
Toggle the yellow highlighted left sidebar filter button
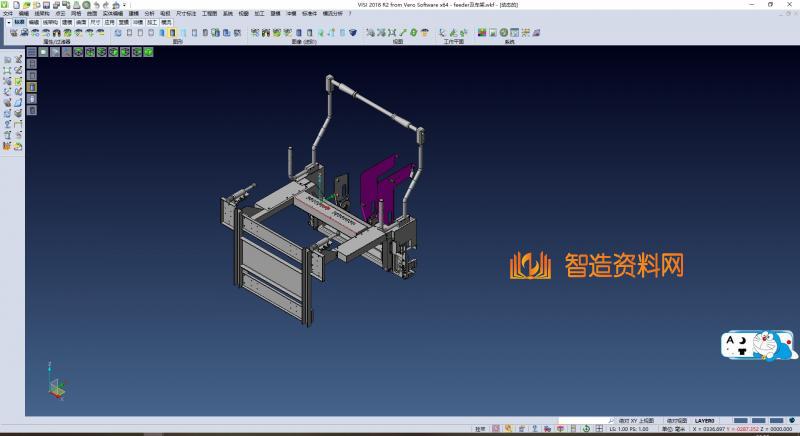(31, 87)
